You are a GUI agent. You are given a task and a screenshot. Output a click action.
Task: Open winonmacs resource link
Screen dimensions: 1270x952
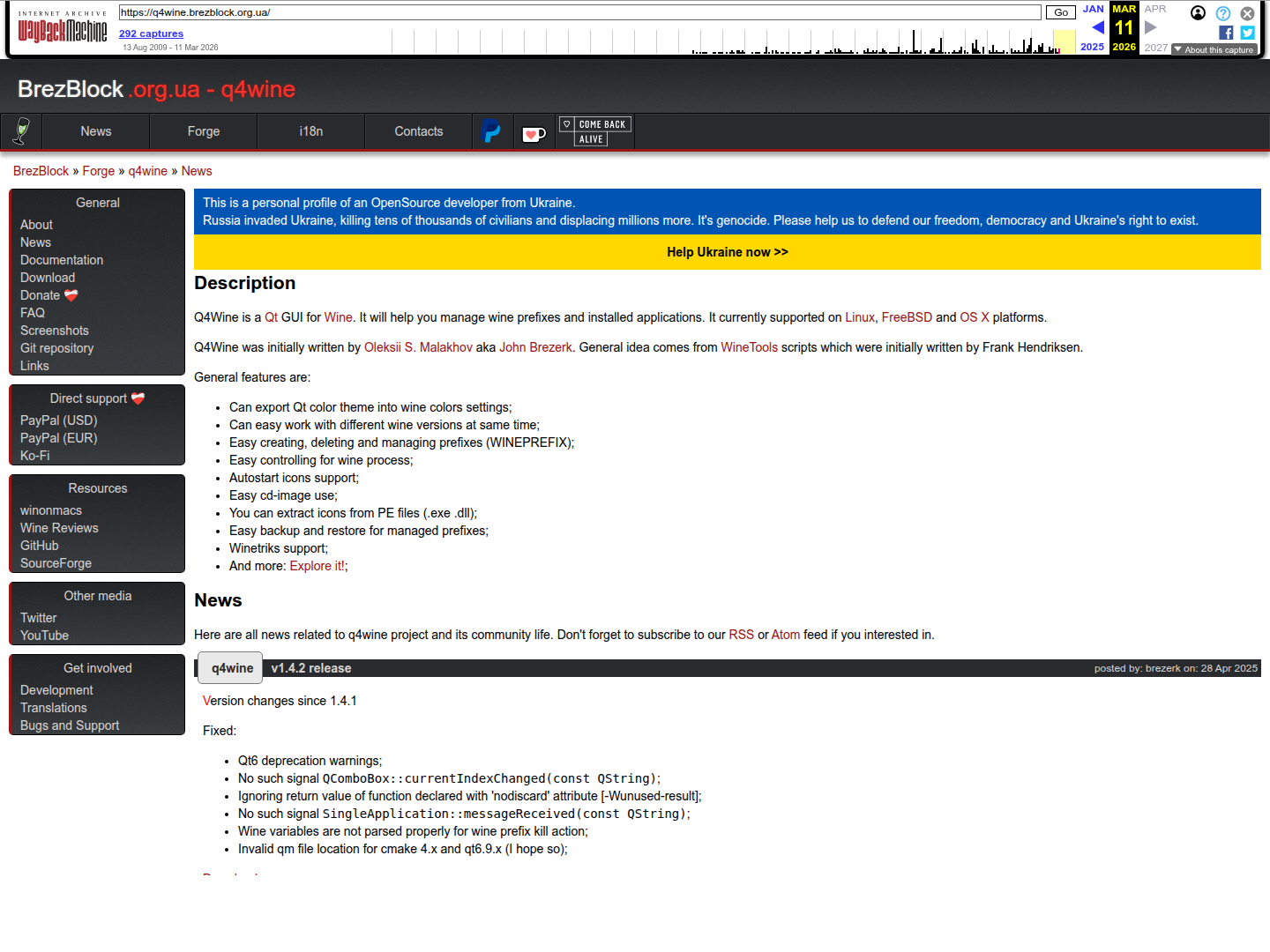tap(51, 510)
